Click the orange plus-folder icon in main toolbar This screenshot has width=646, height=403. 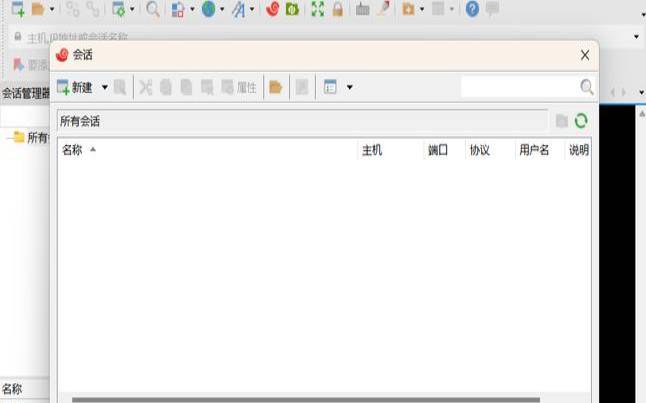click(x=408, y=9)
